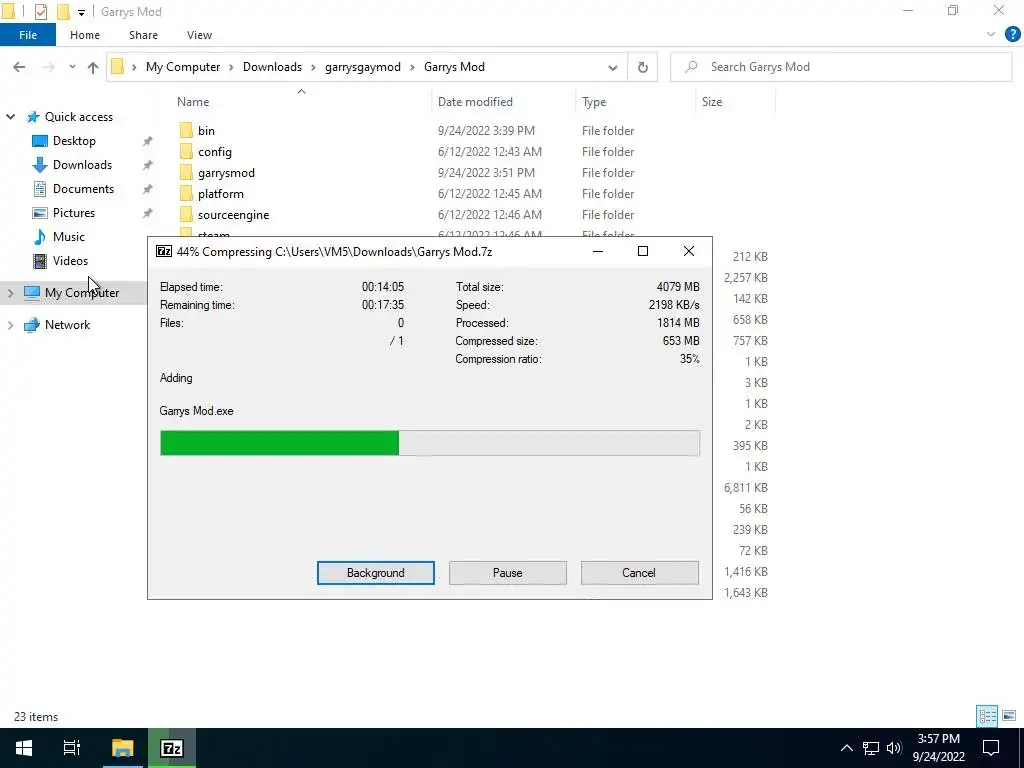
Task: Switch to details view icon
Action: tap(987, 716)
